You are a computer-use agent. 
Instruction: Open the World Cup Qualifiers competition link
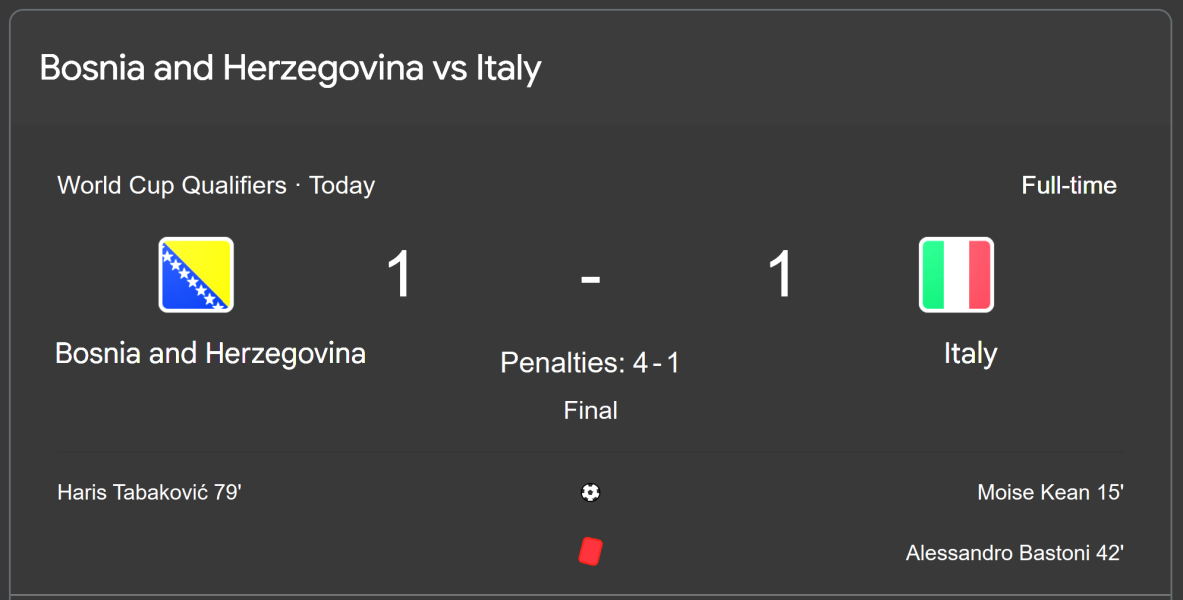[x=171, y=186]
